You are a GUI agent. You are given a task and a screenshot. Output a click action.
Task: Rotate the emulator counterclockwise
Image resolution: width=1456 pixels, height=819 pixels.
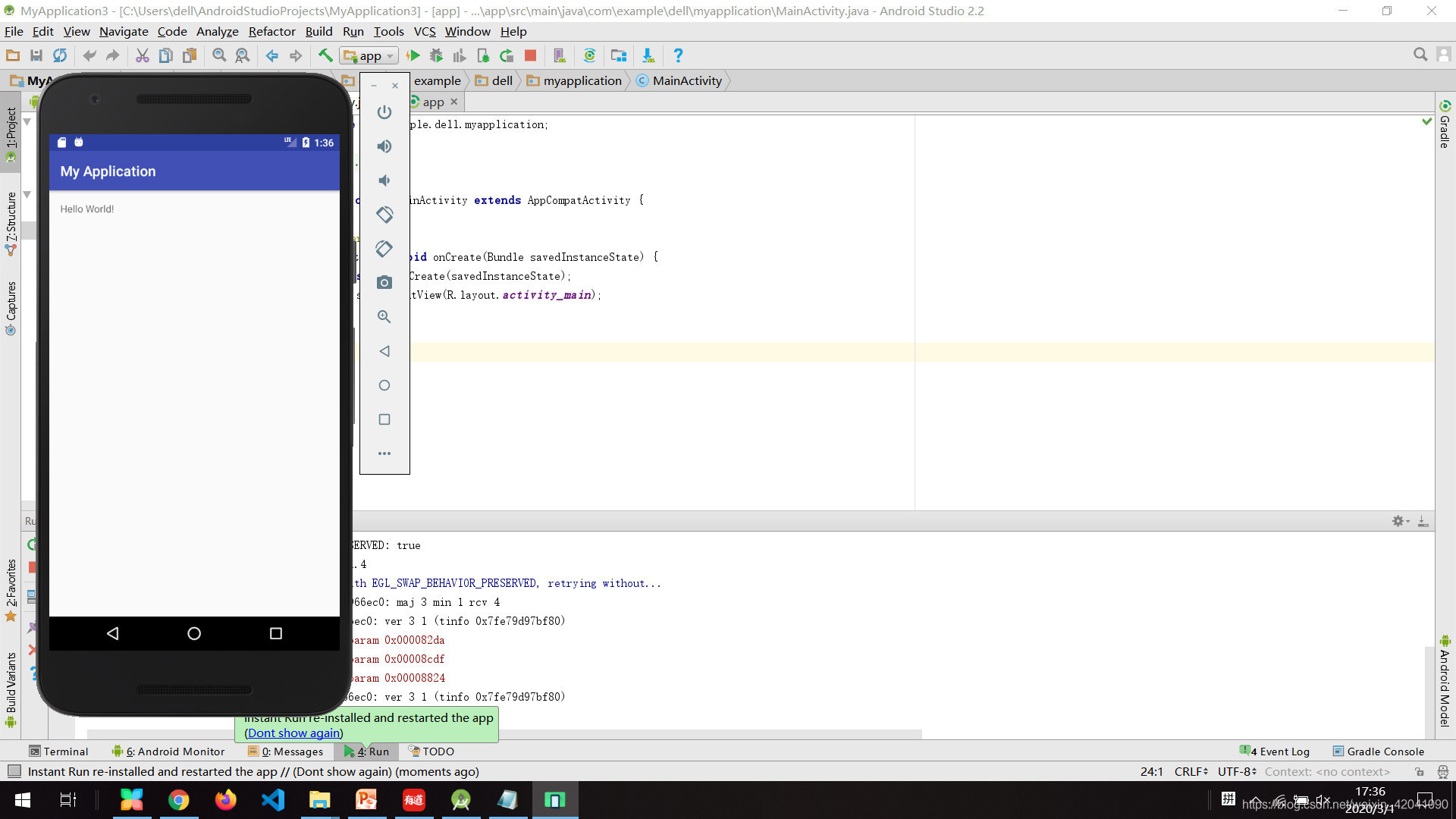click(x=384, y=215)
